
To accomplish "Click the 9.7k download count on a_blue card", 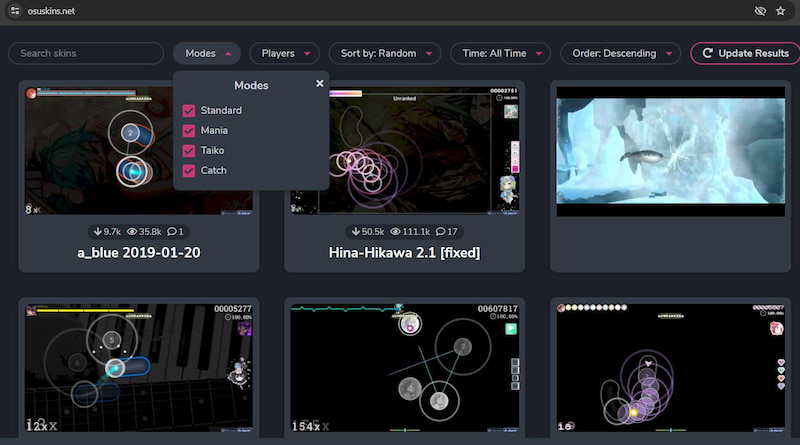I will click(x=112, y=232).
